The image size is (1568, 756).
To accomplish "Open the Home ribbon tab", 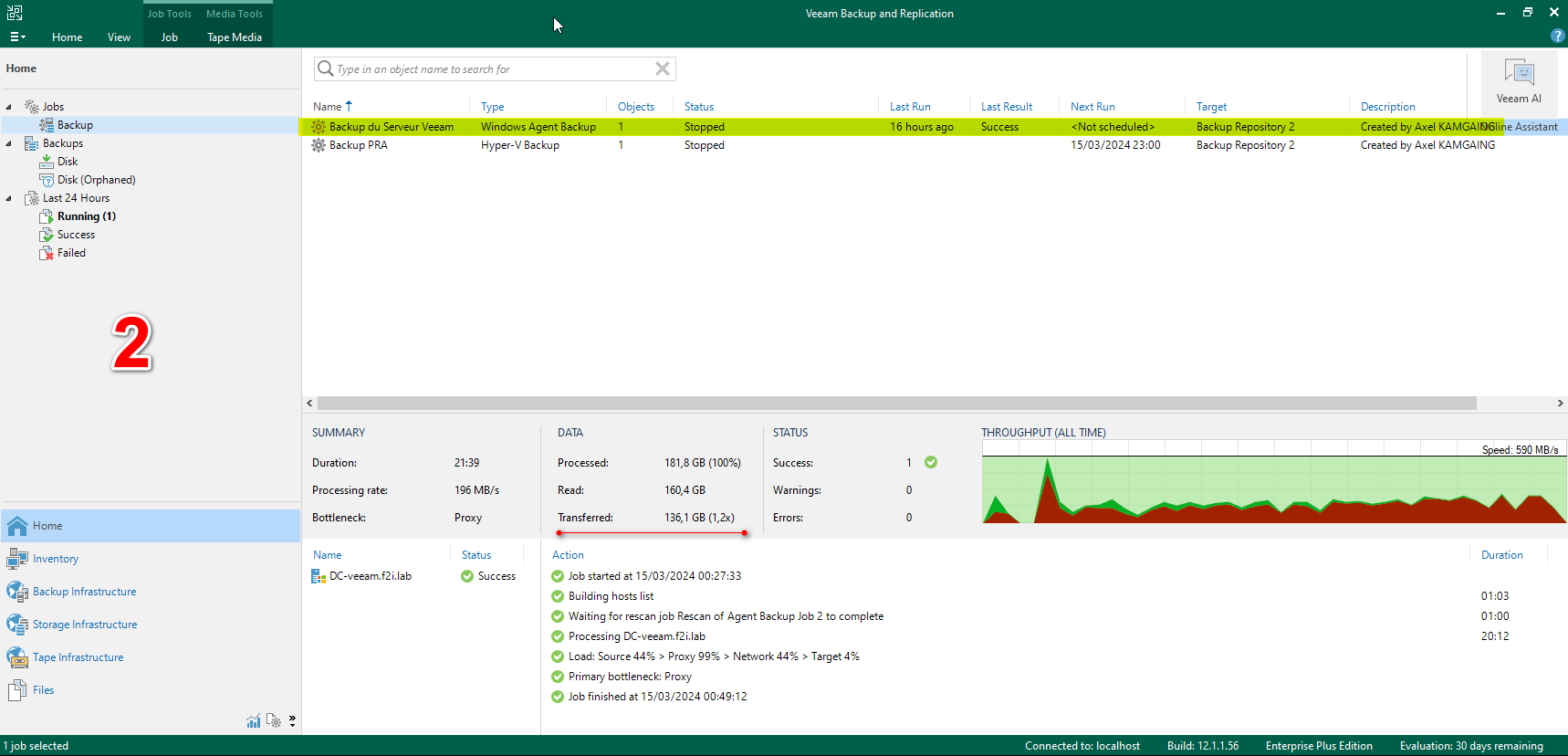I will pyautogui.click(x=68, y=37).
